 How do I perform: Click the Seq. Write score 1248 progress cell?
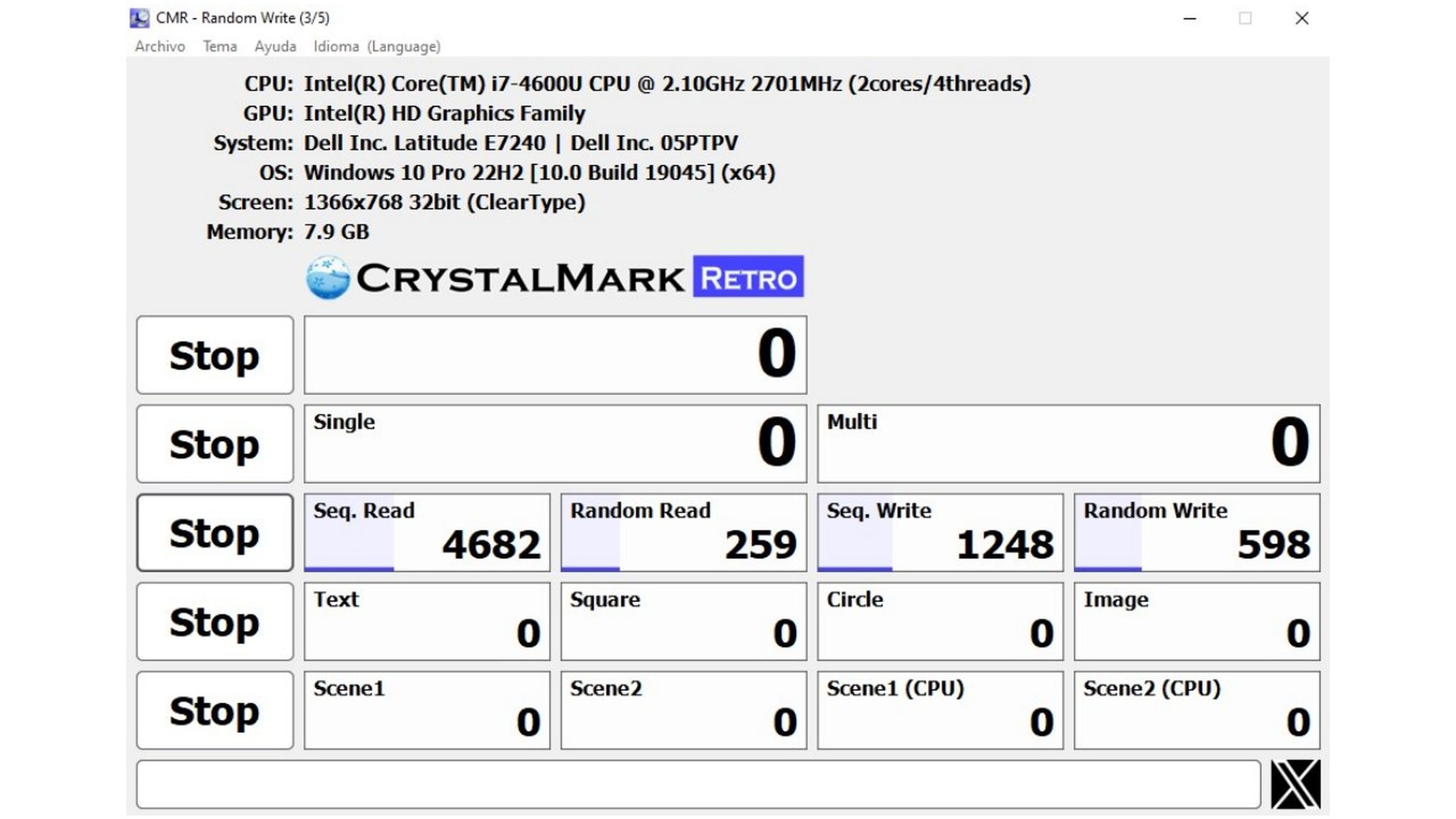[940, 532]
